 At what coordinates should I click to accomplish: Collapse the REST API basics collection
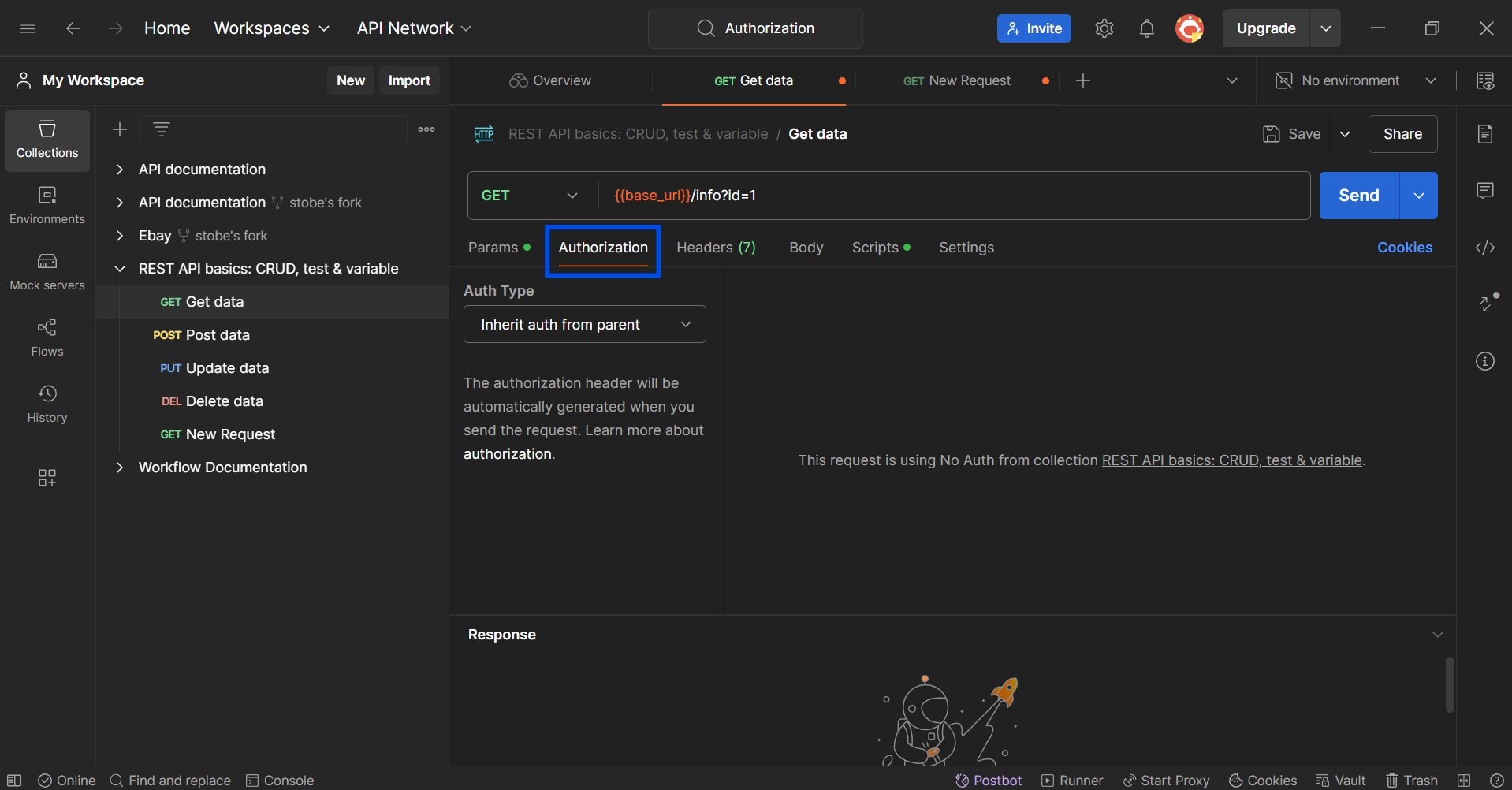(x=120, y=269)
